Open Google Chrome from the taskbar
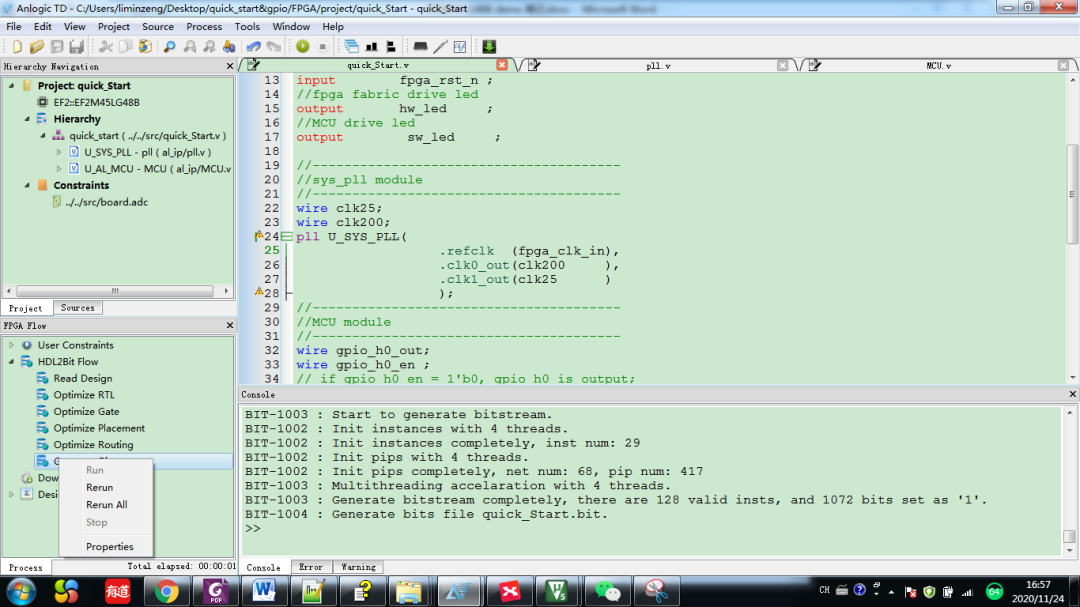Viewport: 1080px width, 607px height. (x=168, y=591)
